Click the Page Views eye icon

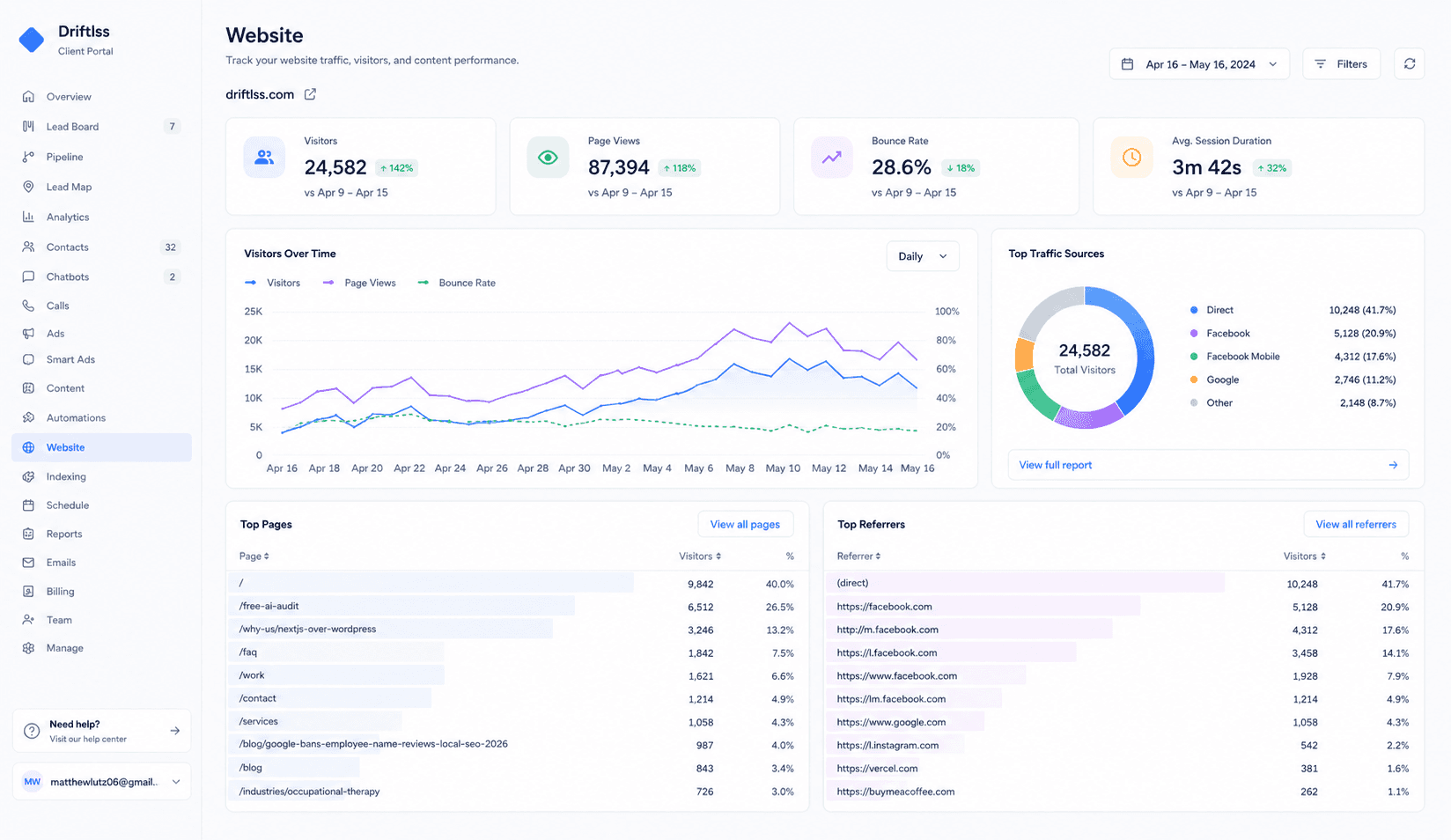tap(548, 158)
